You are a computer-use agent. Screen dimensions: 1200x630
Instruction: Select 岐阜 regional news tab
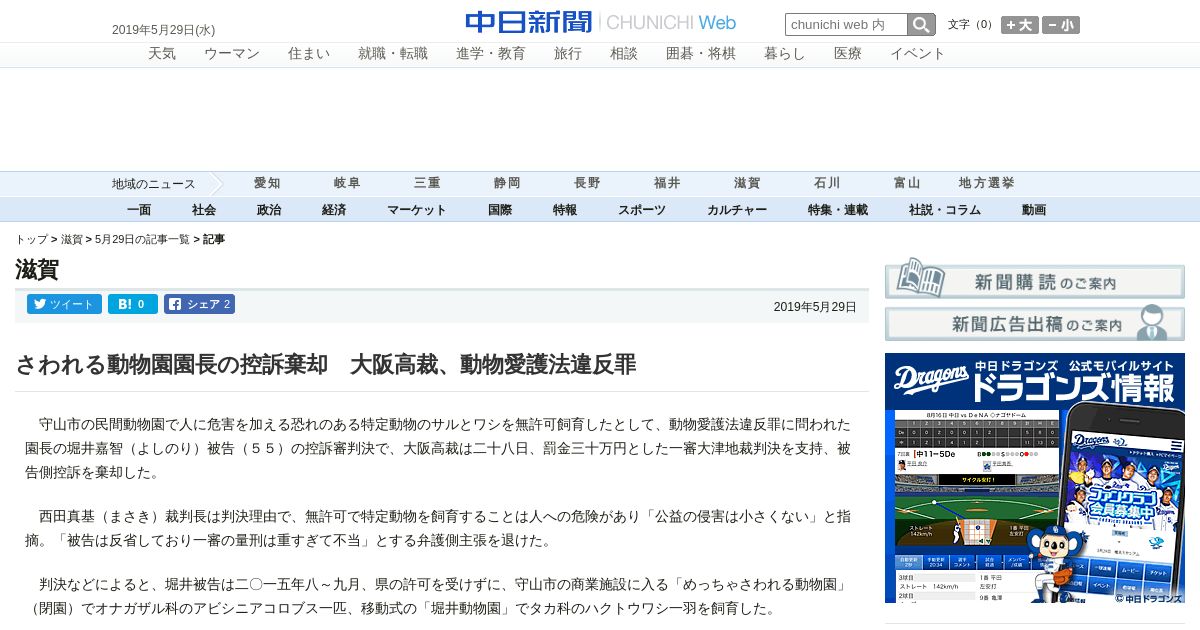347,183
